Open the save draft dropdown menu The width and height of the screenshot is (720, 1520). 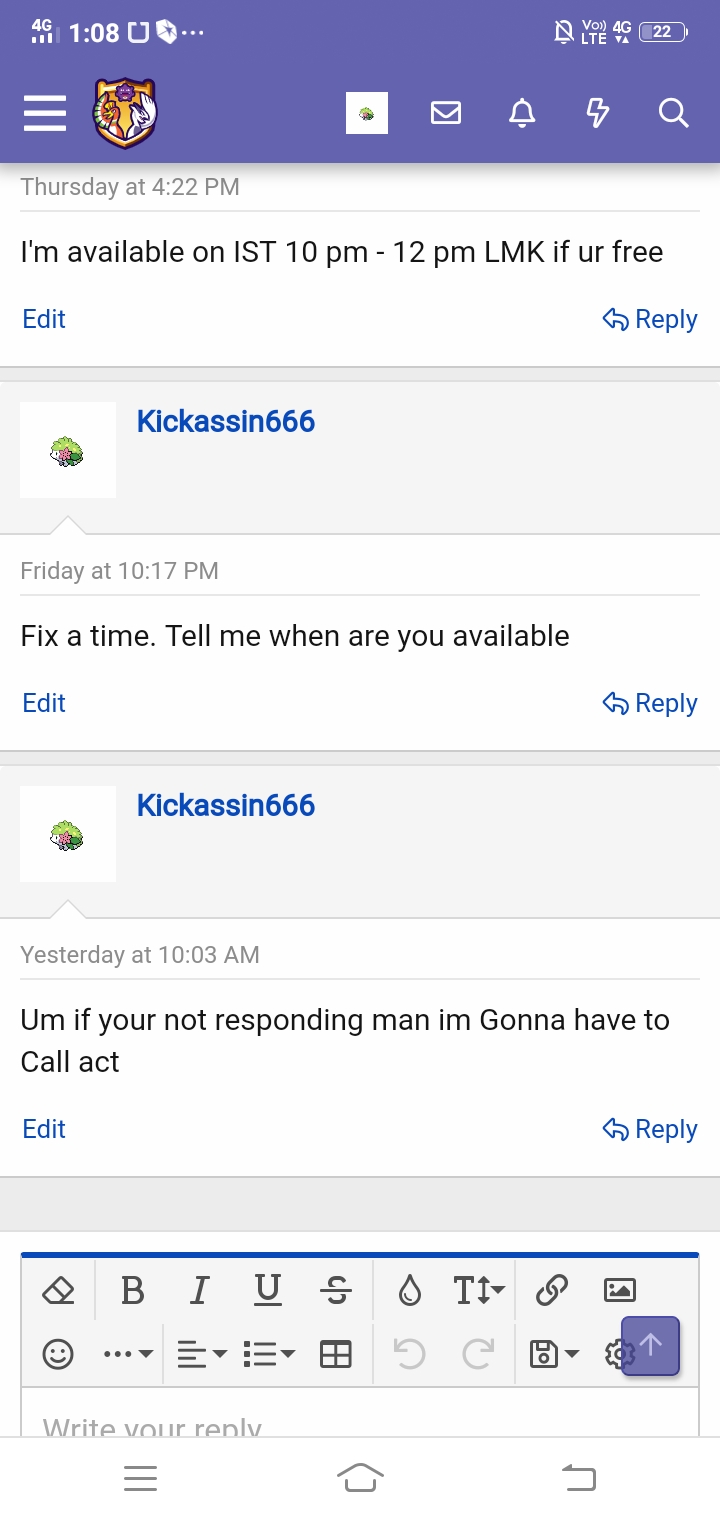554,1354
